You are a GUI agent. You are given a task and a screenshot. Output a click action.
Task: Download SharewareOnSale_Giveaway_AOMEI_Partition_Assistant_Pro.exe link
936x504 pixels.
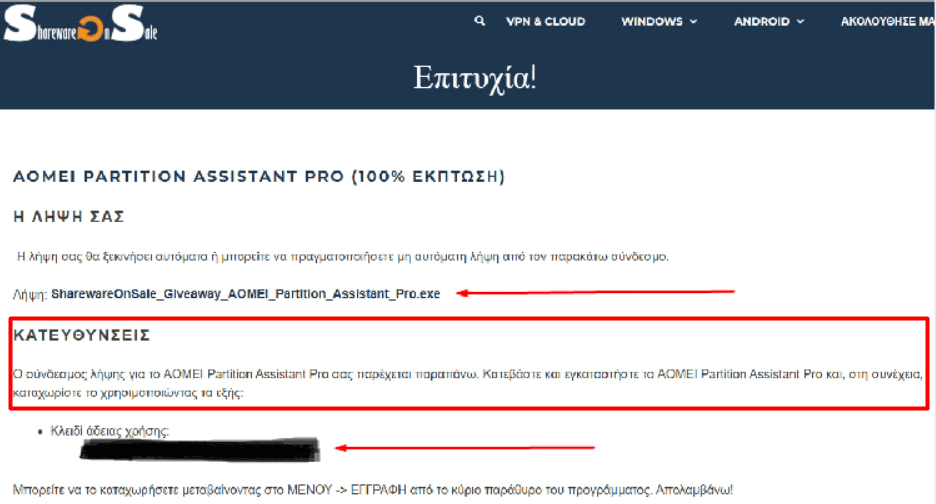245,294
